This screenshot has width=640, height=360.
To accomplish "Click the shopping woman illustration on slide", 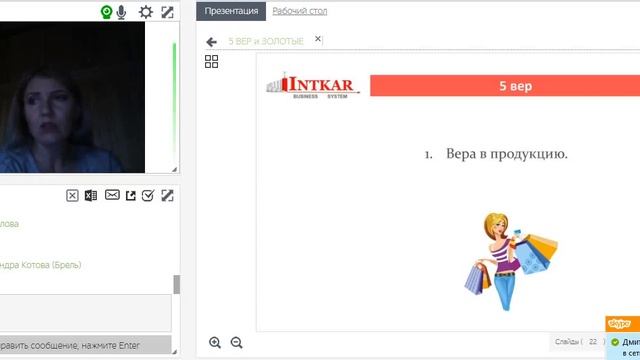I will point(511,261).
